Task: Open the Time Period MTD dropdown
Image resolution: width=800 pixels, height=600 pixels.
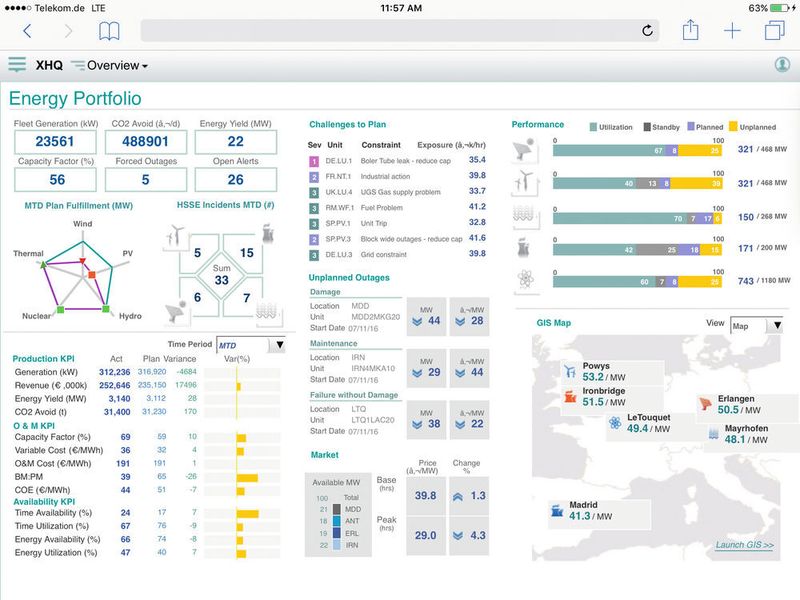Action: pos(251,345)
